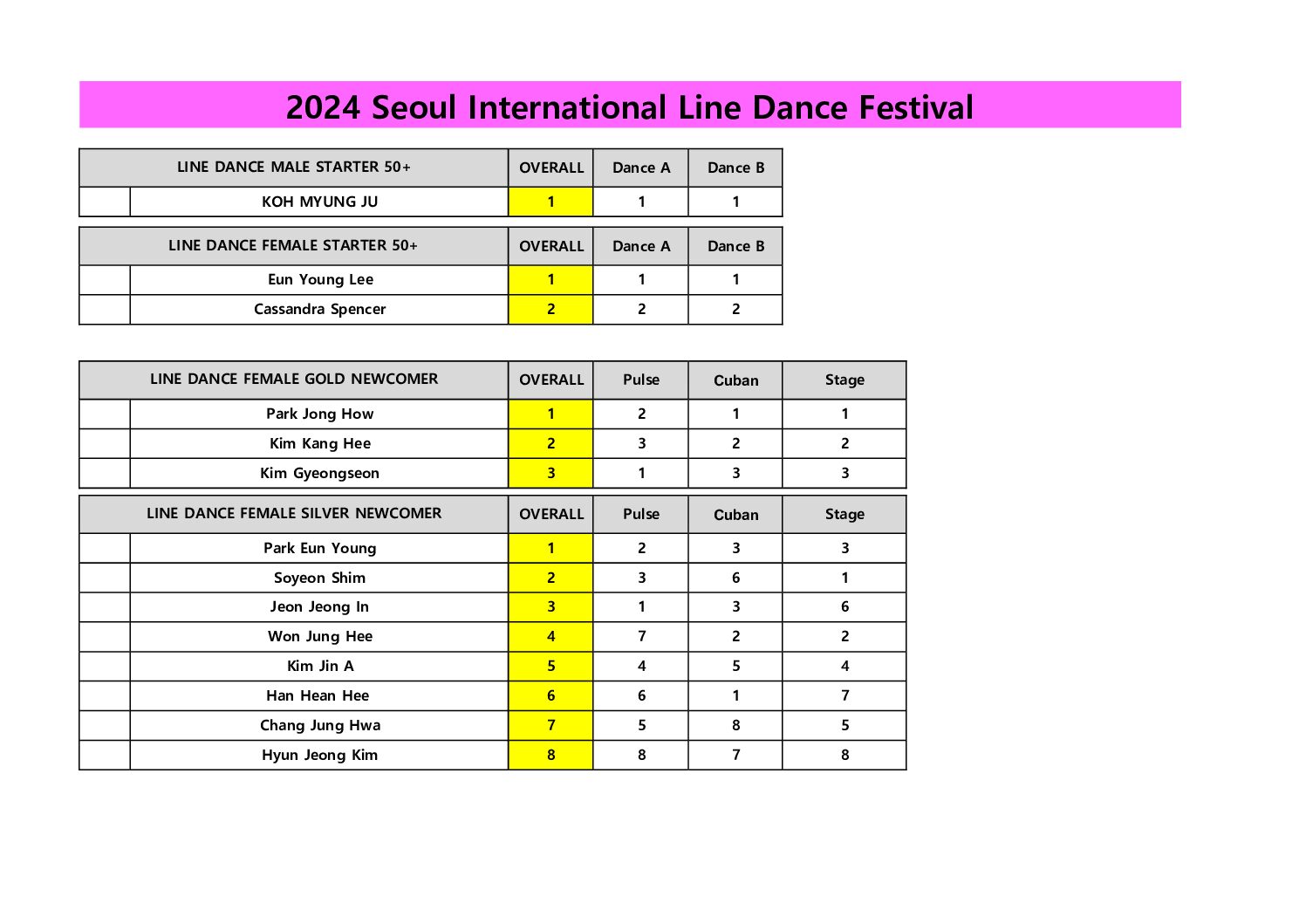Click the Soyeon Shim name cell
This screenshot has width=1306, height=924.
319,578
